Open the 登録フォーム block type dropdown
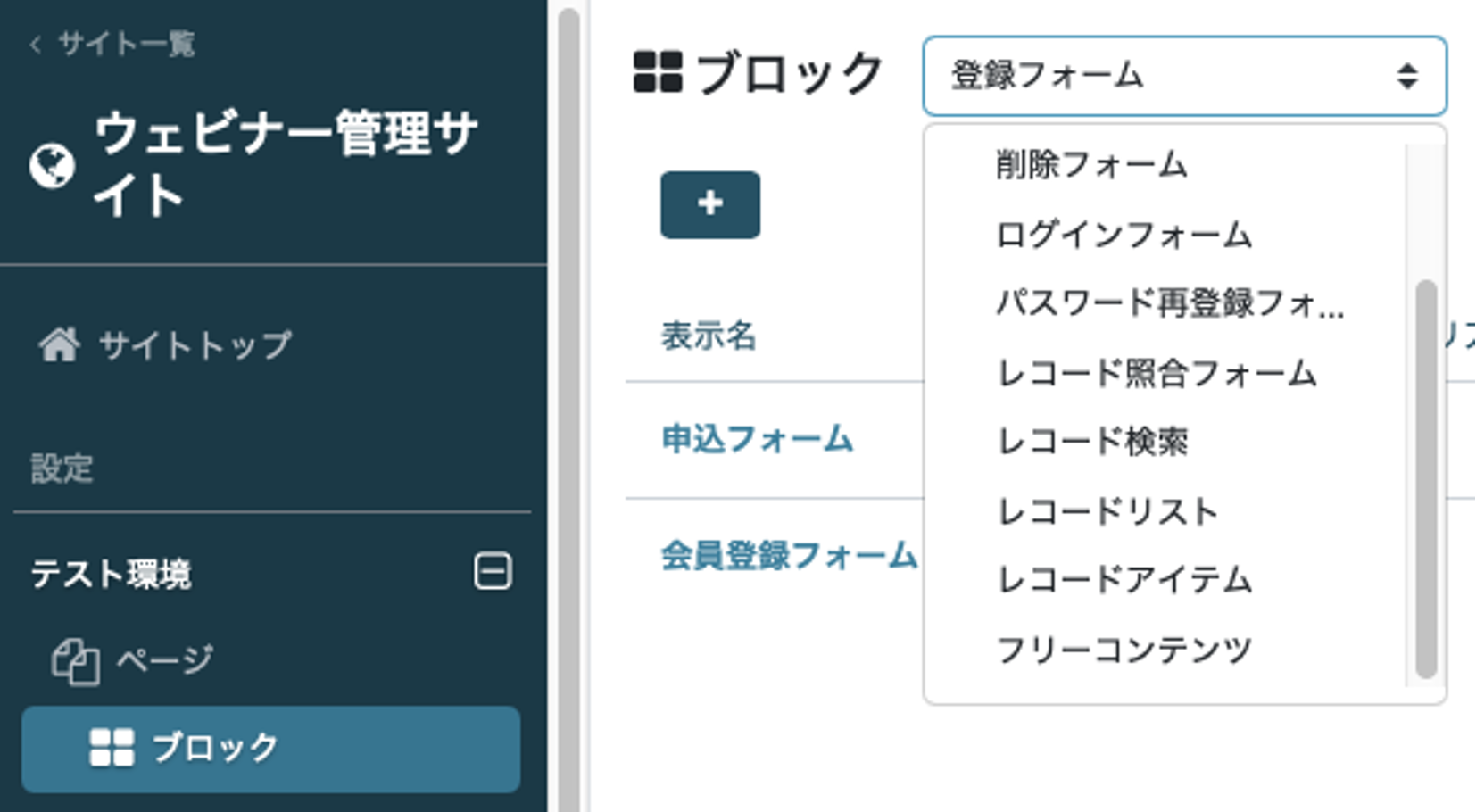The width and height of the screenshot is (1476, 812). [x=1184, y=76]
